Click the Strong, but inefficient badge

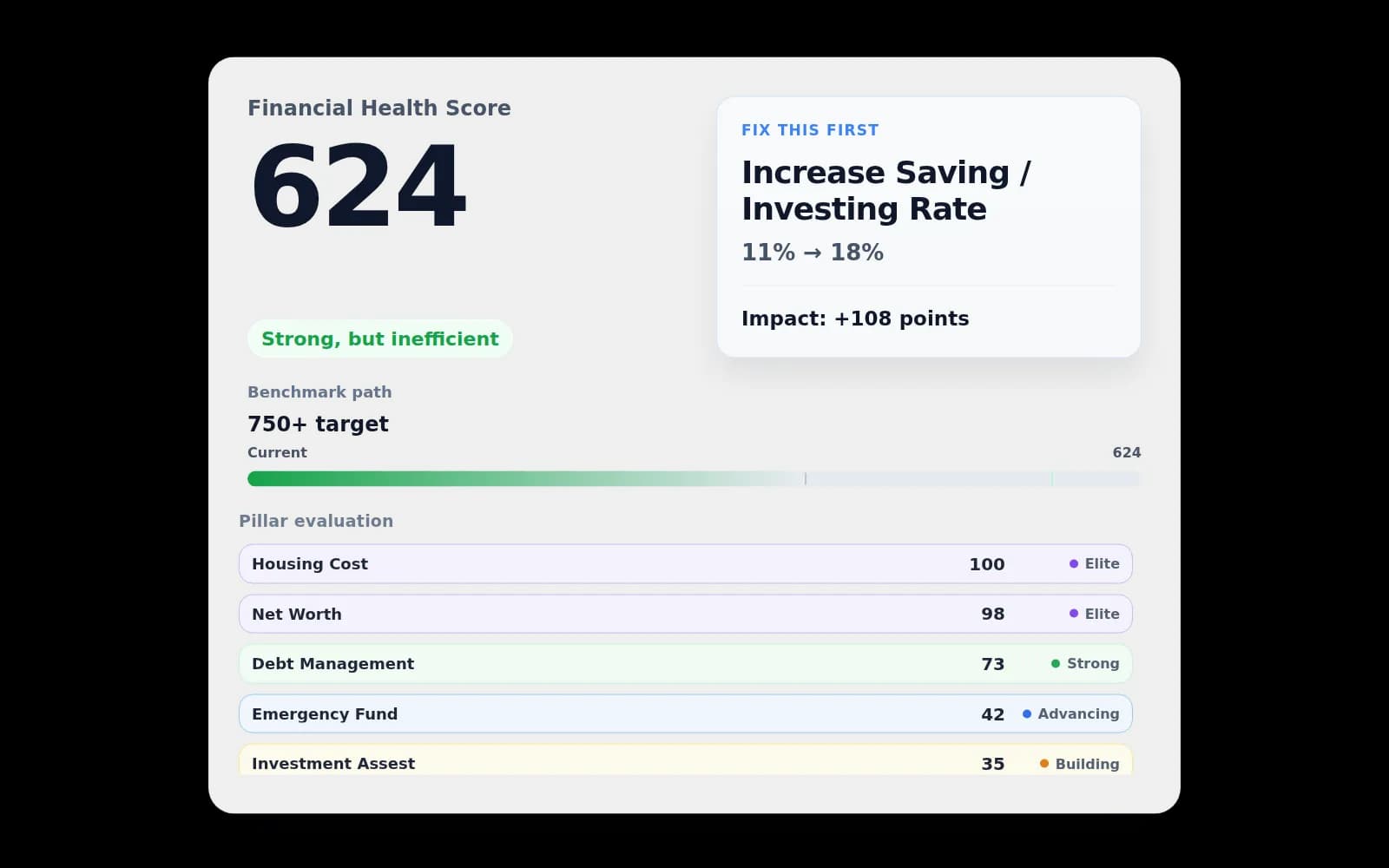point(380,339)
